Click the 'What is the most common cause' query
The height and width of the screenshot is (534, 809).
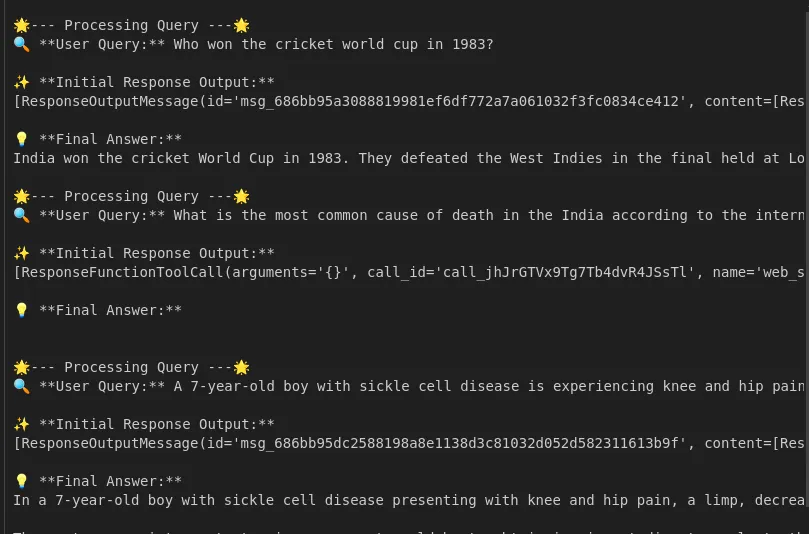[x=489, y=215]
